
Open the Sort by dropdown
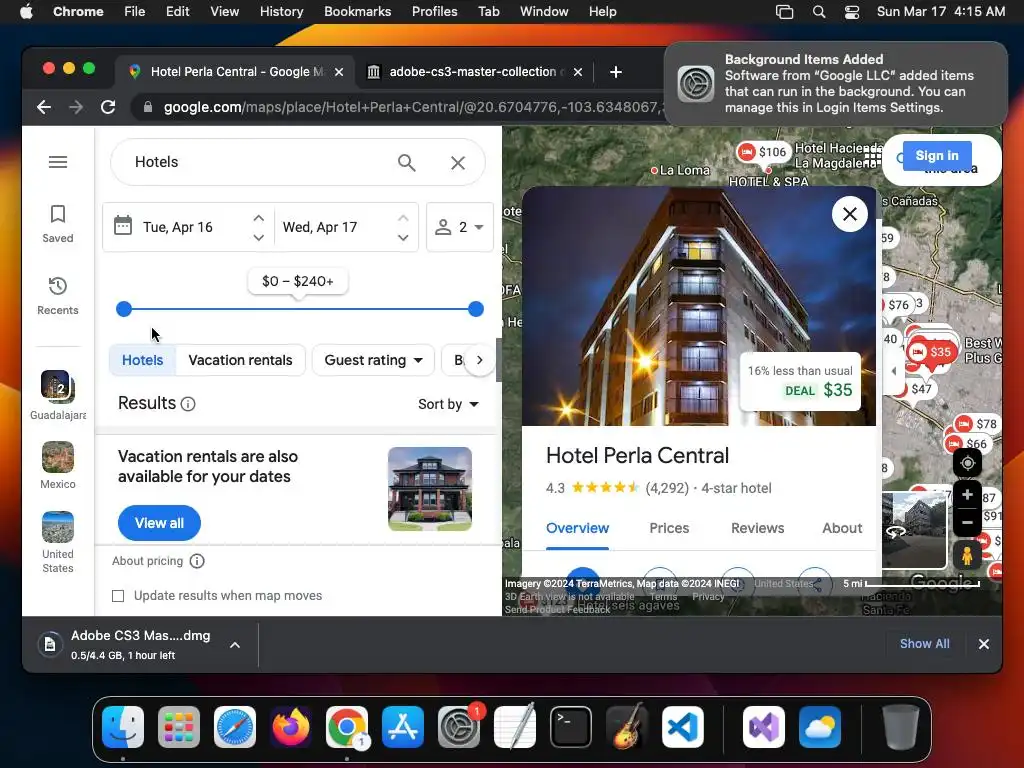click(448, 404)
